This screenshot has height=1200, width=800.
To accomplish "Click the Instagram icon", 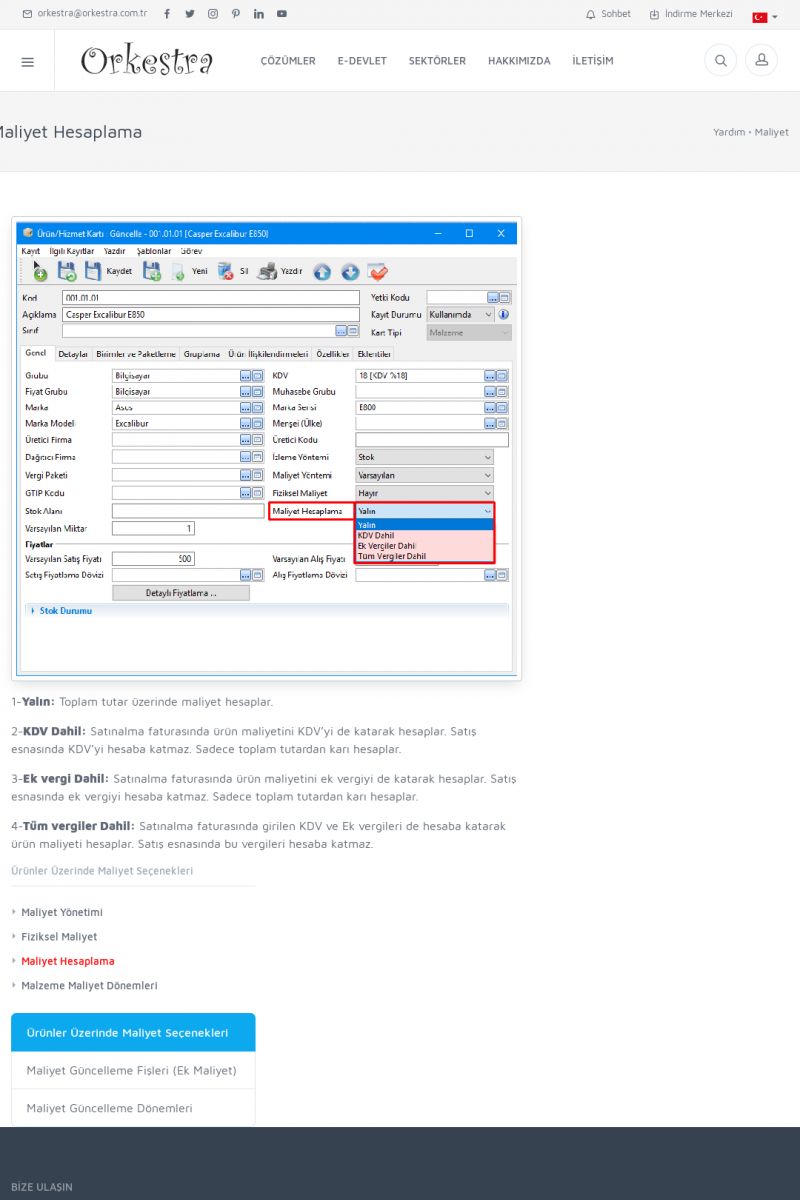I will point(213,14).
